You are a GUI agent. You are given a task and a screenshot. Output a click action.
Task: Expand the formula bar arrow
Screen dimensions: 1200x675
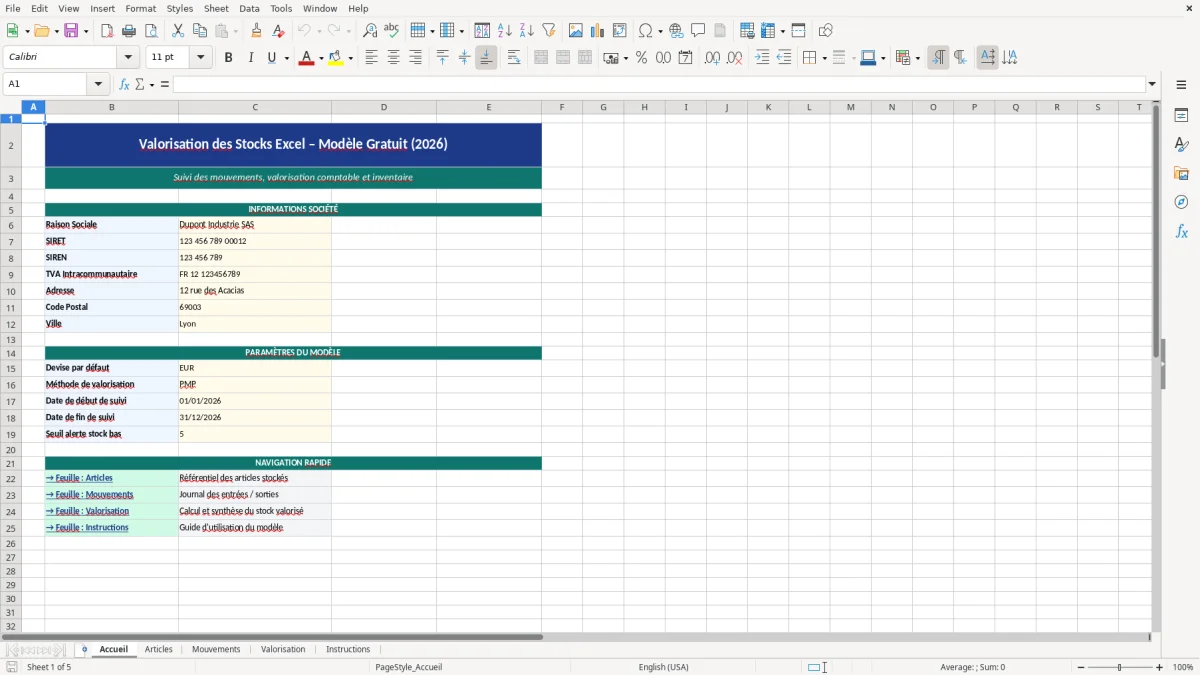coord(1152,84)
